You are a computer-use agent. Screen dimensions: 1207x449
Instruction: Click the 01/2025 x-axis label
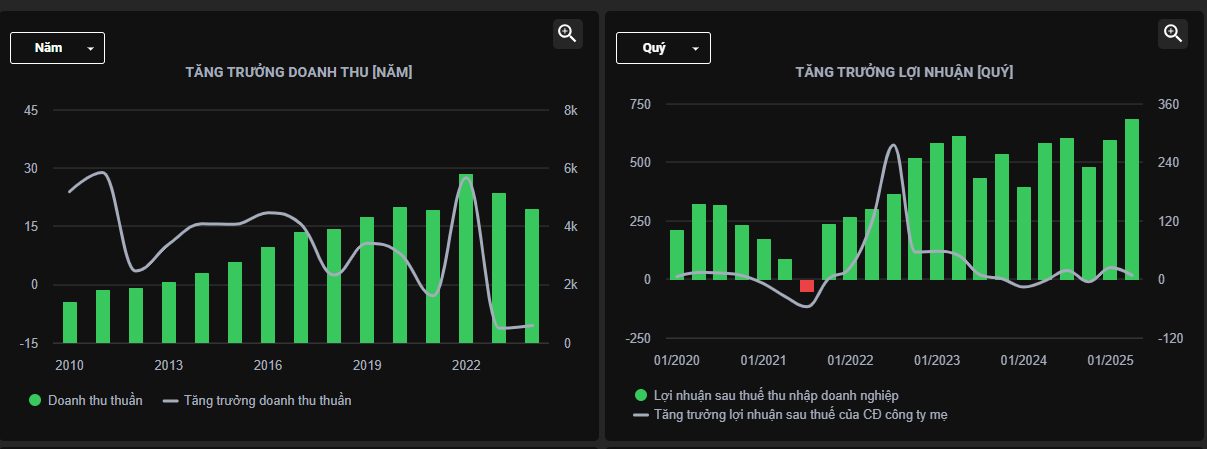click(x=1110, y=360)
